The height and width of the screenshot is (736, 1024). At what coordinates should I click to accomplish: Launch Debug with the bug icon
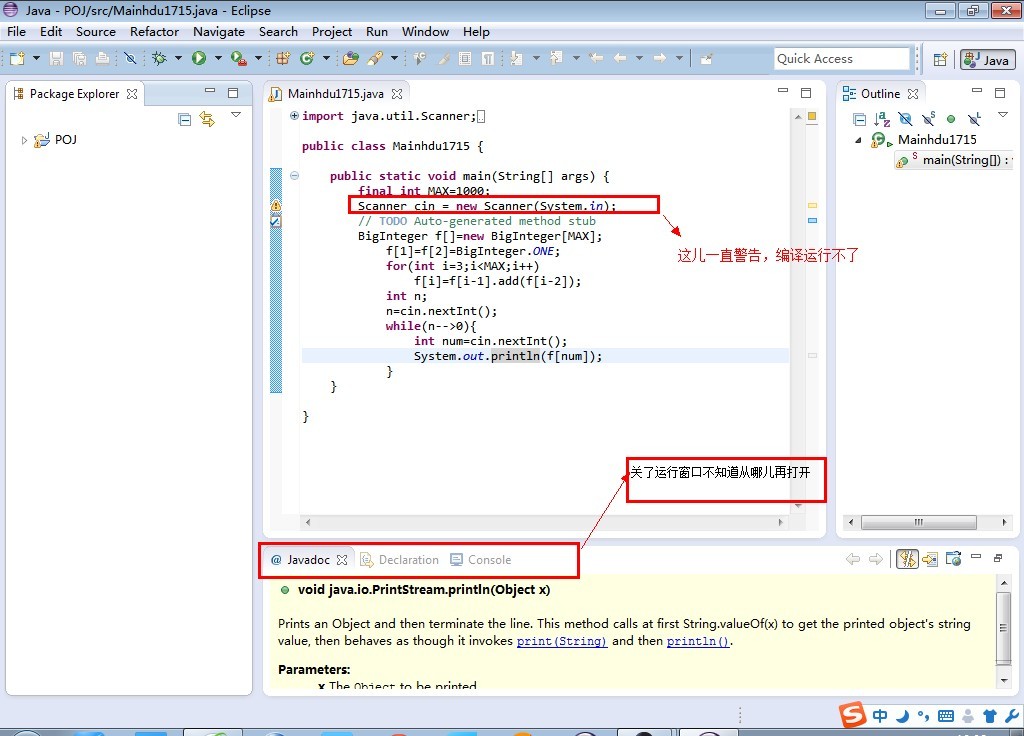159,59
